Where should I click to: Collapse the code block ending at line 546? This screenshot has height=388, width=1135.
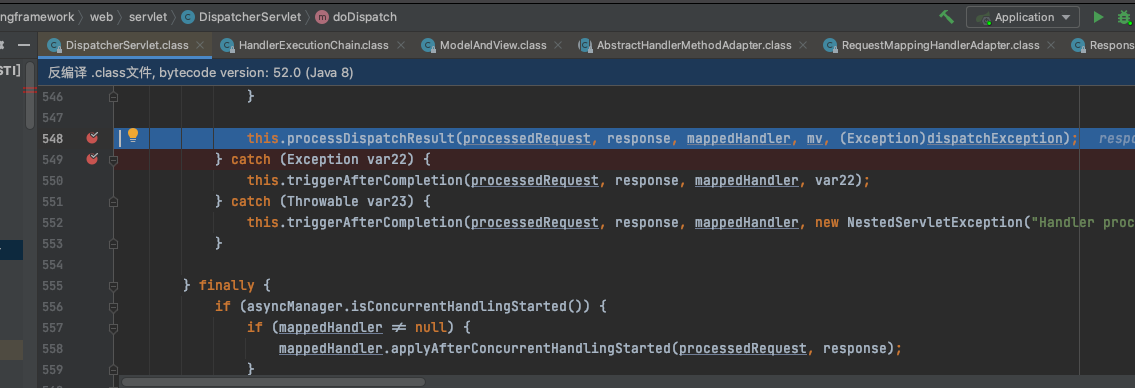click(x=114, y=96)
